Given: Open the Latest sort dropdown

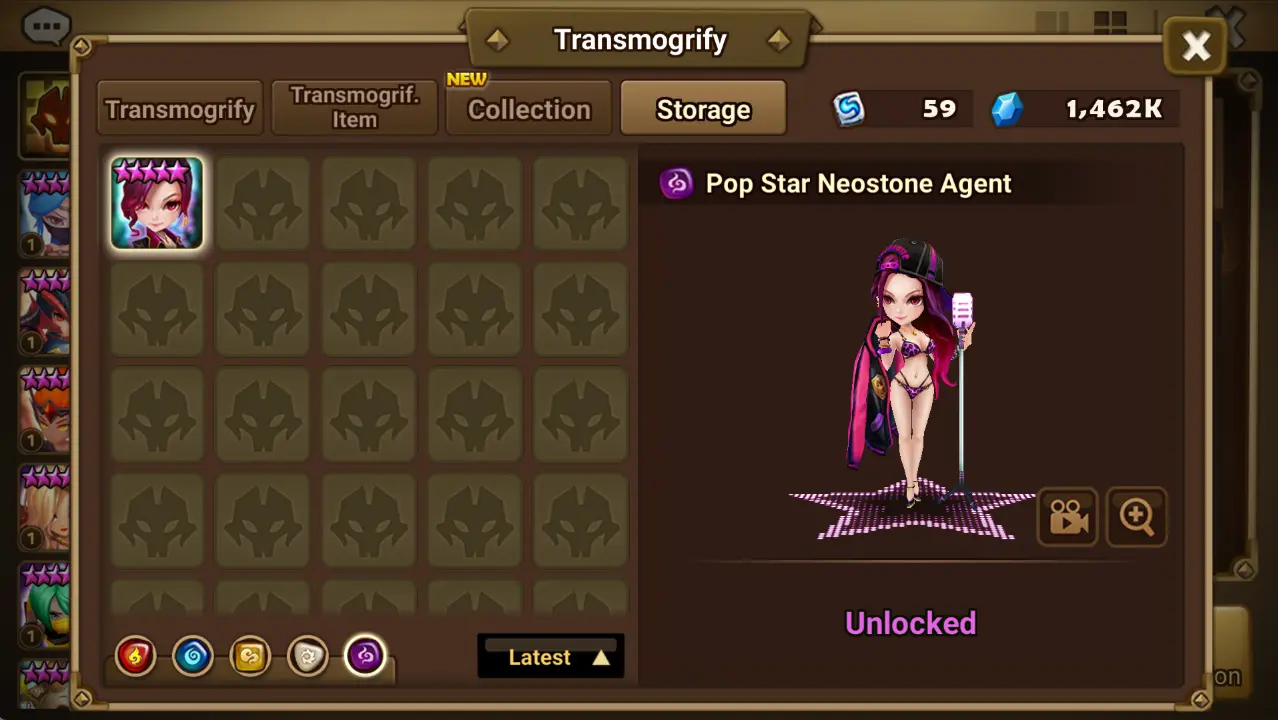Looking at the screenshot, I should [551, 656].
